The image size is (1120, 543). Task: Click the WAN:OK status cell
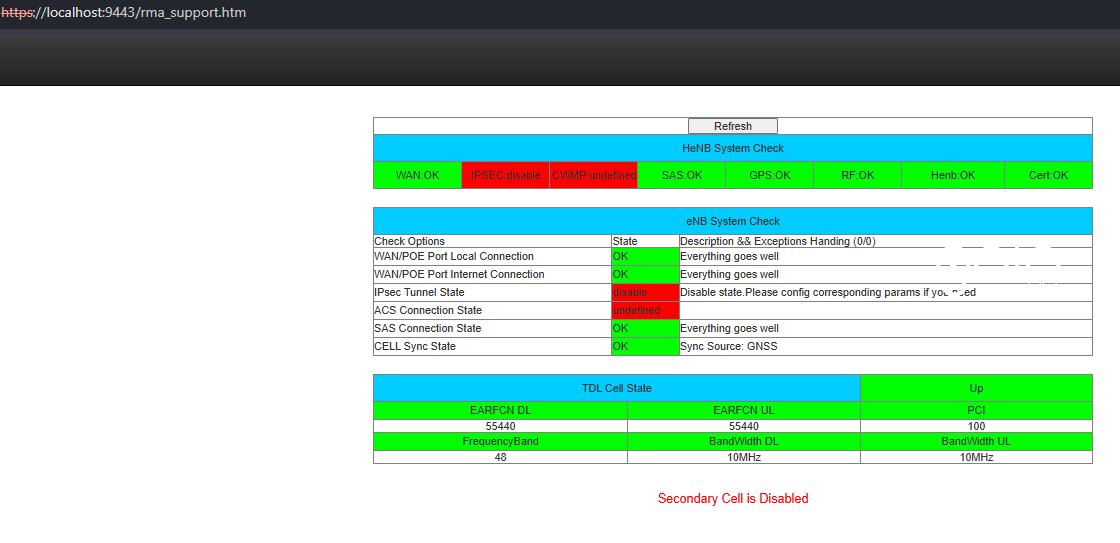[x=417, y=175]
